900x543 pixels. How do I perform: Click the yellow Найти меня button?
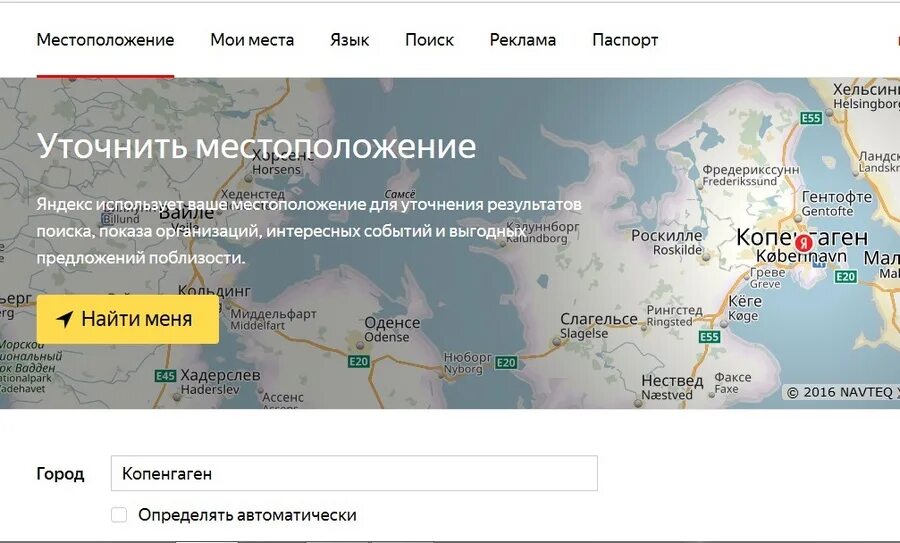click(x=128, y=319)
